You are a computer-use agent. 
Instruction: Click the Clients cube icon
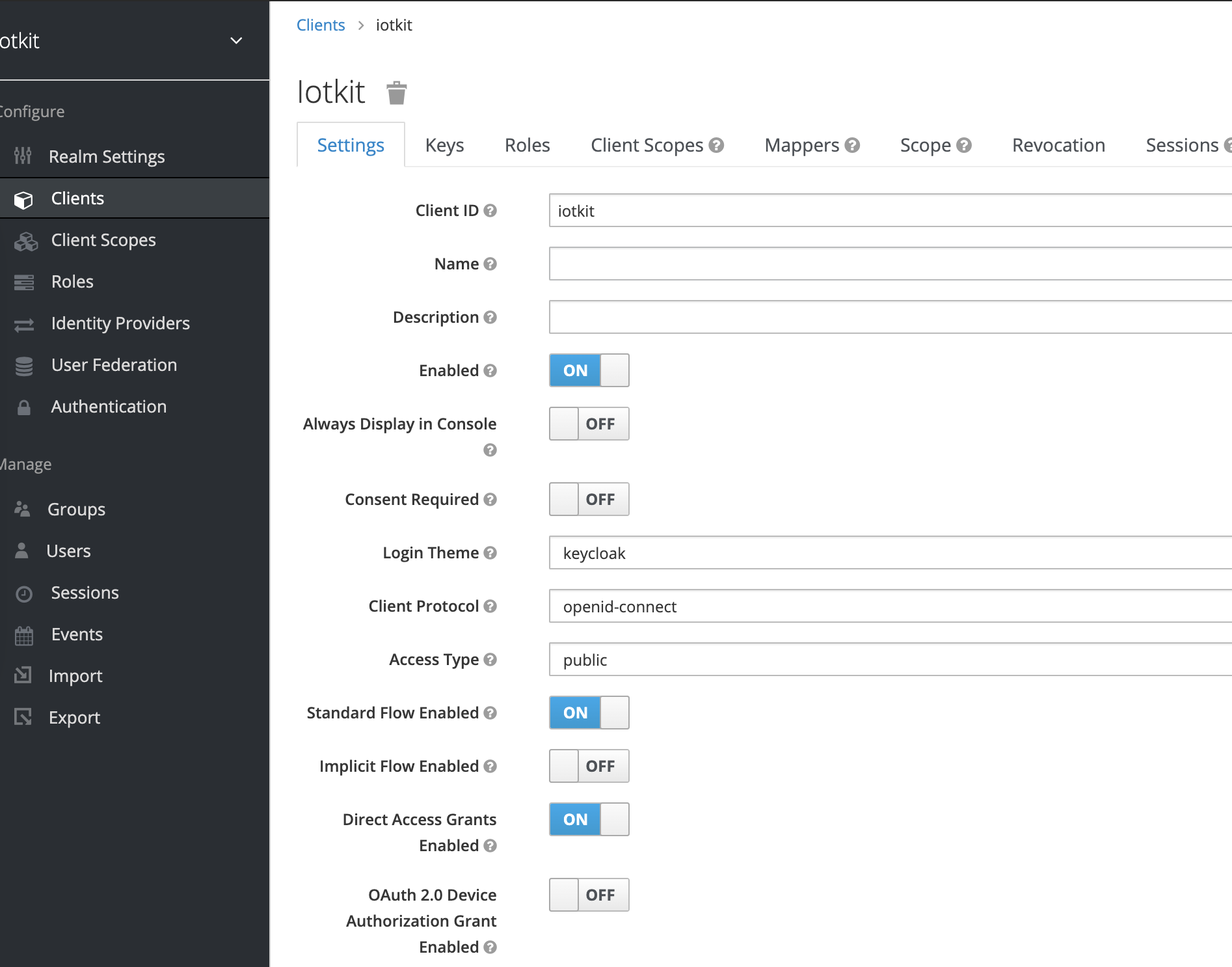[23, 200]
